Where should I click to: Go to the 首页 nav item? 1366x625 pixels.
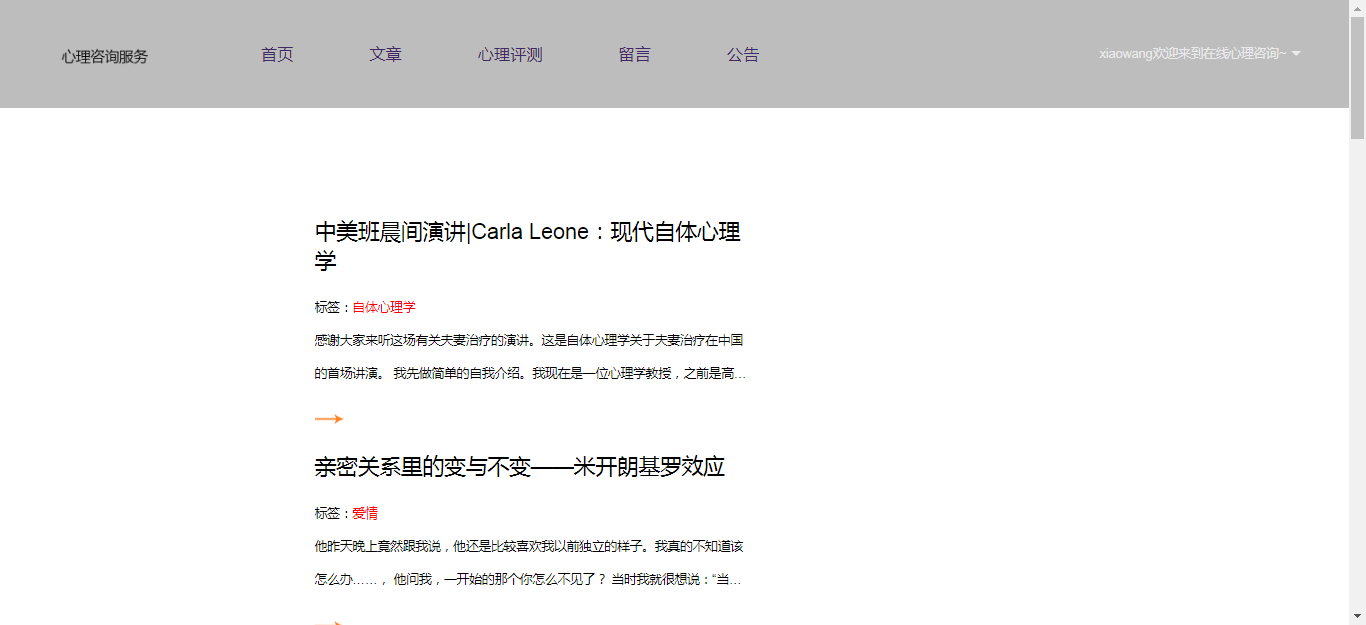[x=277, y=55]
